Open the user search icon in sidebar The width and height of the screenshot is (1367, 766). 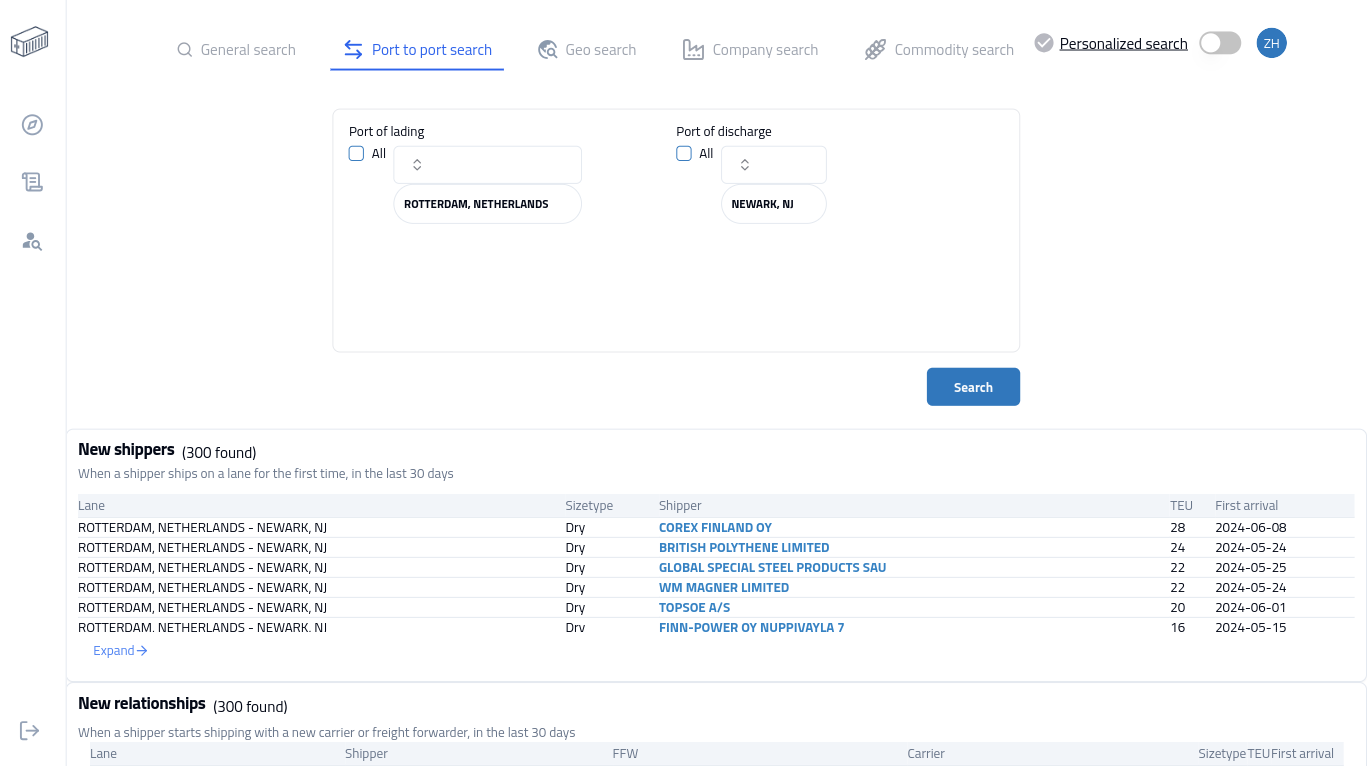click(x=32, y=241)
